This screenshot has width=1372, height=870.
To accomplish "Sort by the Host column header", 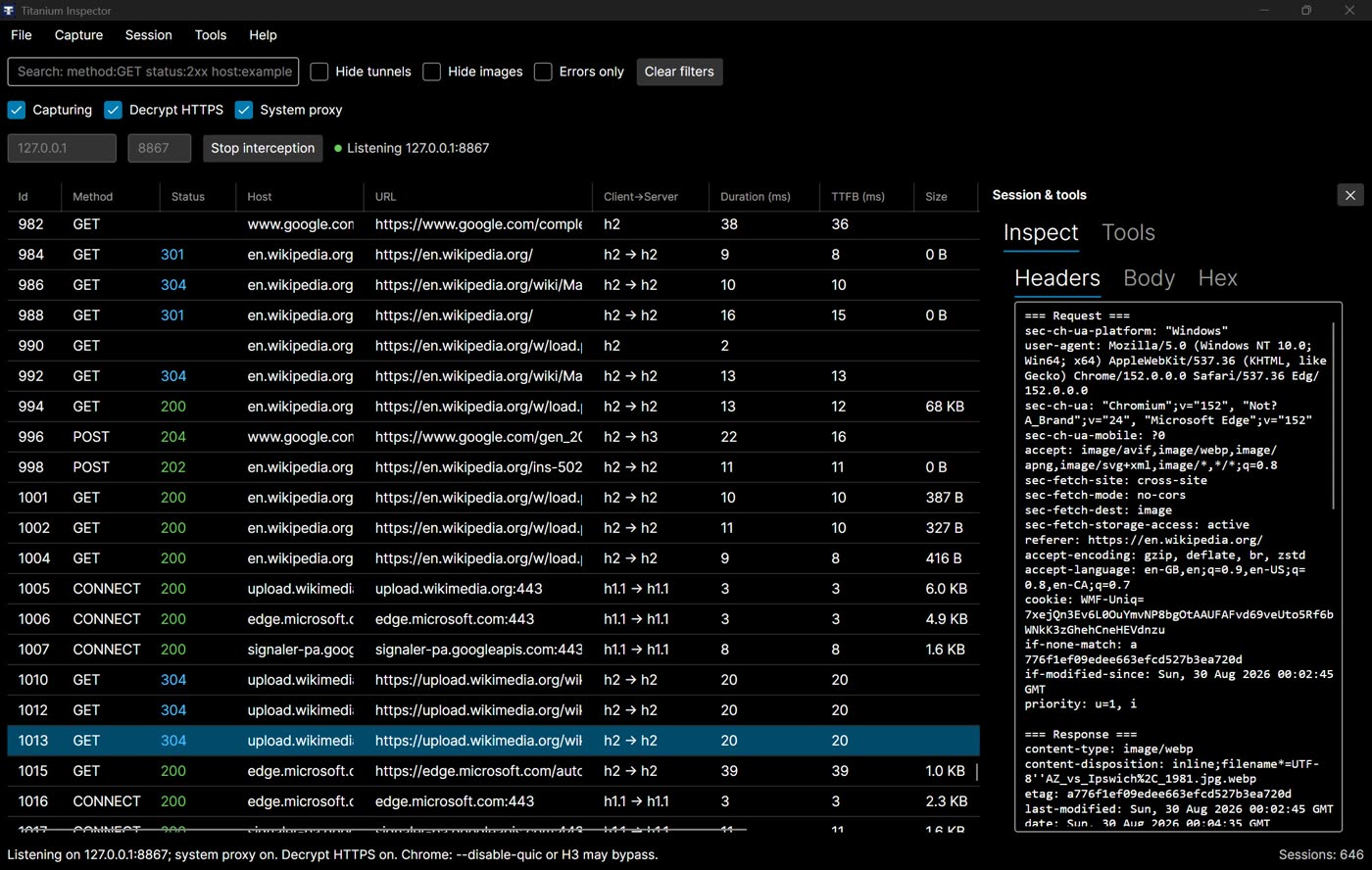I will [299, 197].
